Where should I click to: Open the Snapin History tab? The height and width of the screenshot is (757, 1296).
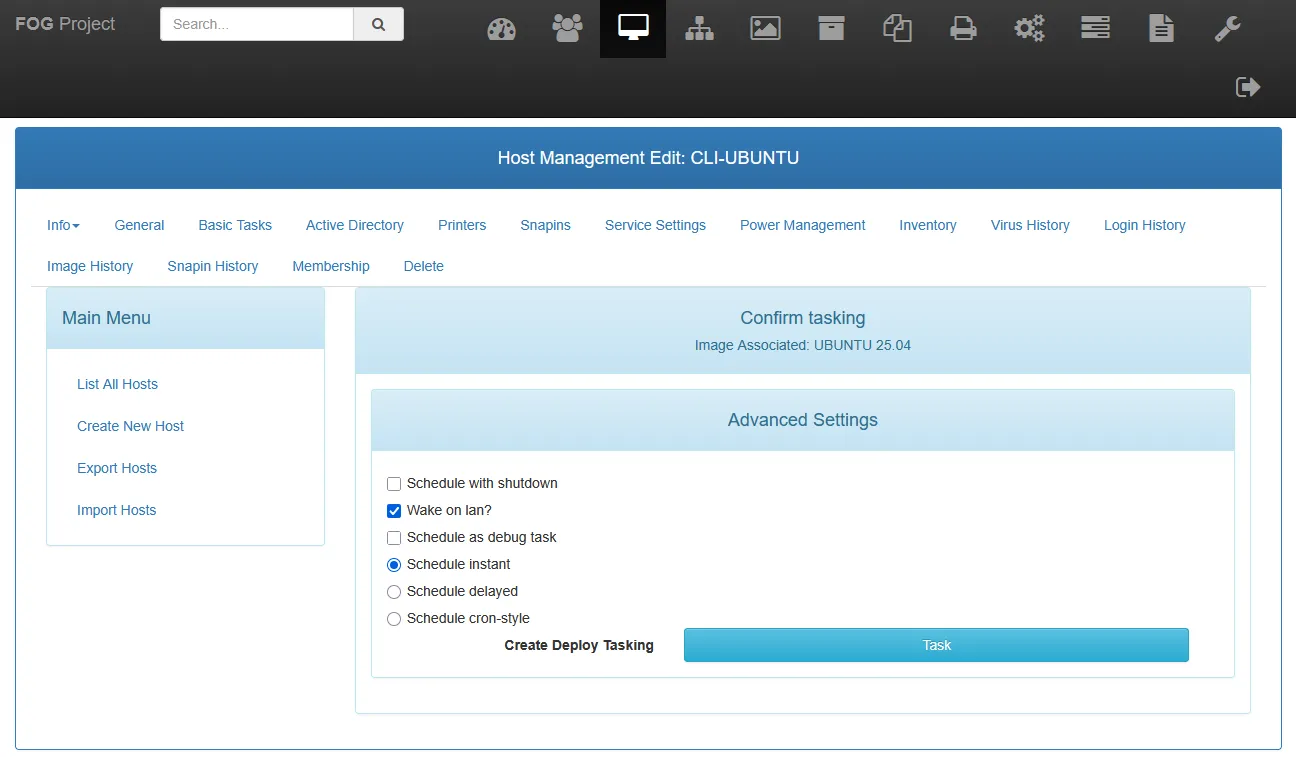click(212, 266)
